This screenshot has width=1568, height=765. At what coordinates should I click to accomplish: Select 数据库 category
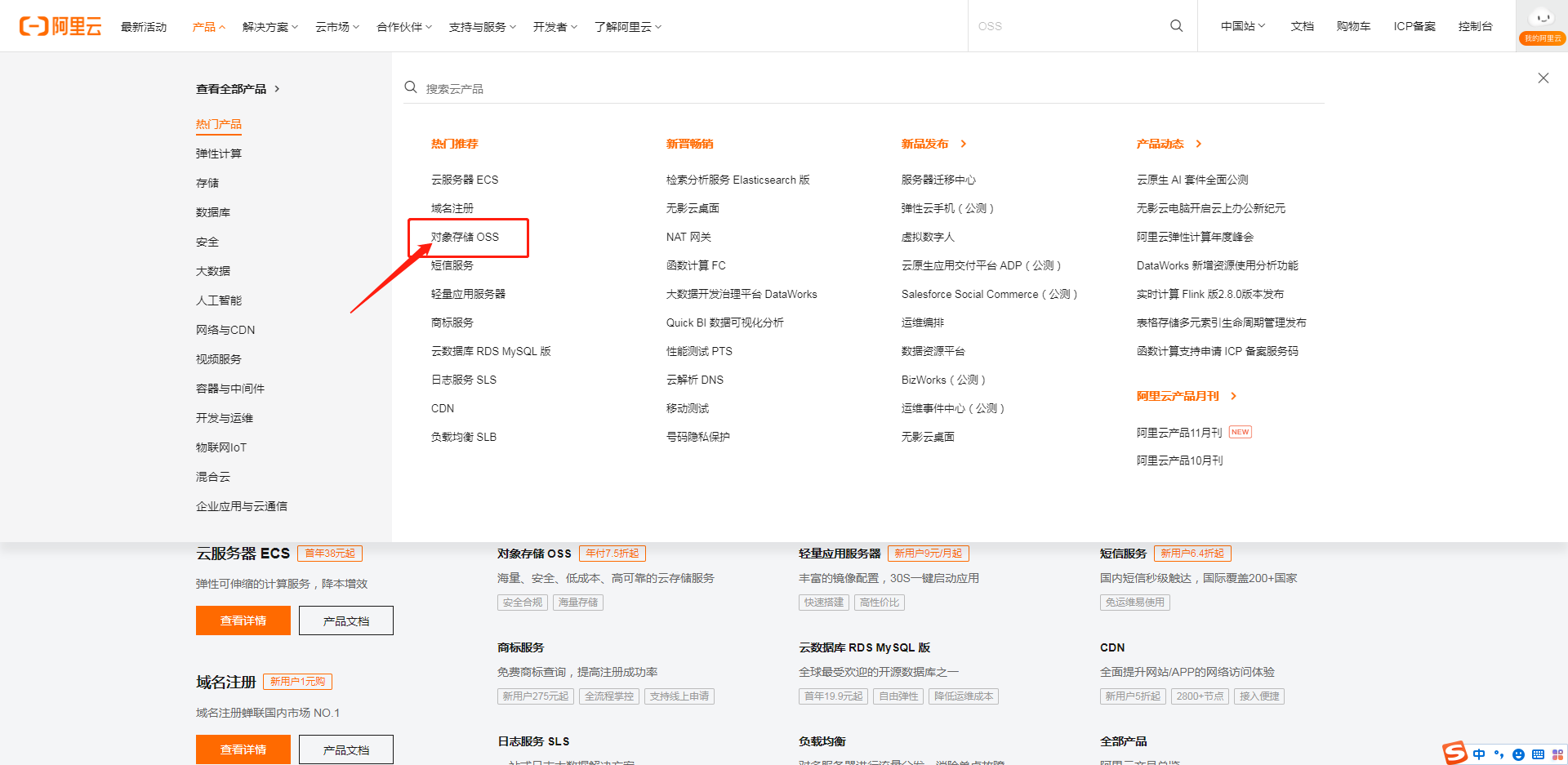[x=213, y=212]
